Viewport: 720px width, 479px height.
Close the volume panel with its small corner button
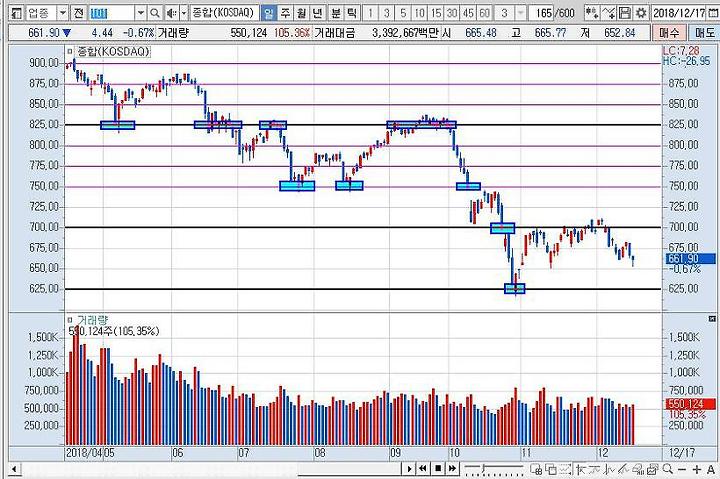coord(712,318)
